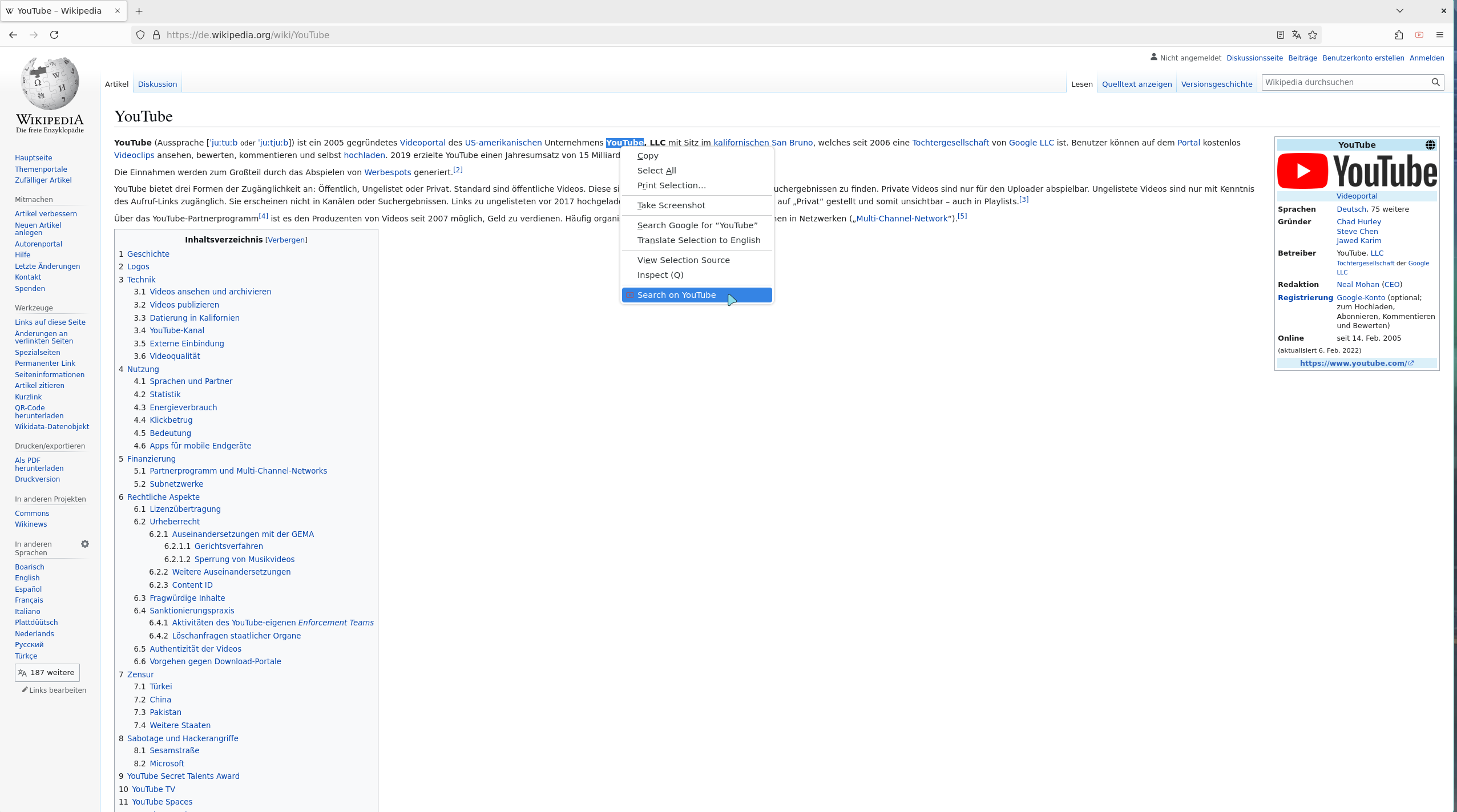Open the Videoportal link in first sentence
Screen dimensions: 1457x812
pyautogui.click(x=422, y=143)
